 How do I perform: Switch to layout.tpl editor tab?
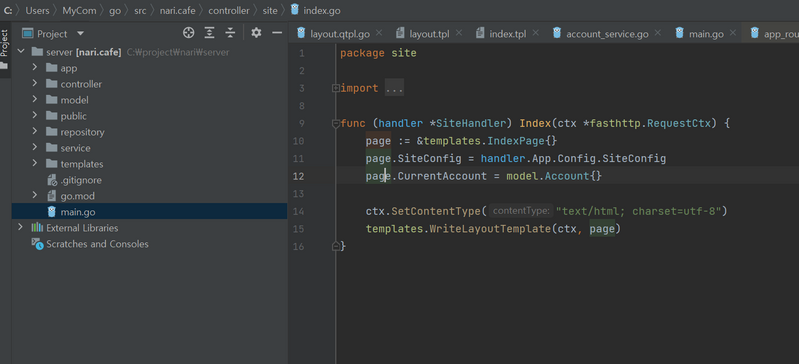coord(429,34)
